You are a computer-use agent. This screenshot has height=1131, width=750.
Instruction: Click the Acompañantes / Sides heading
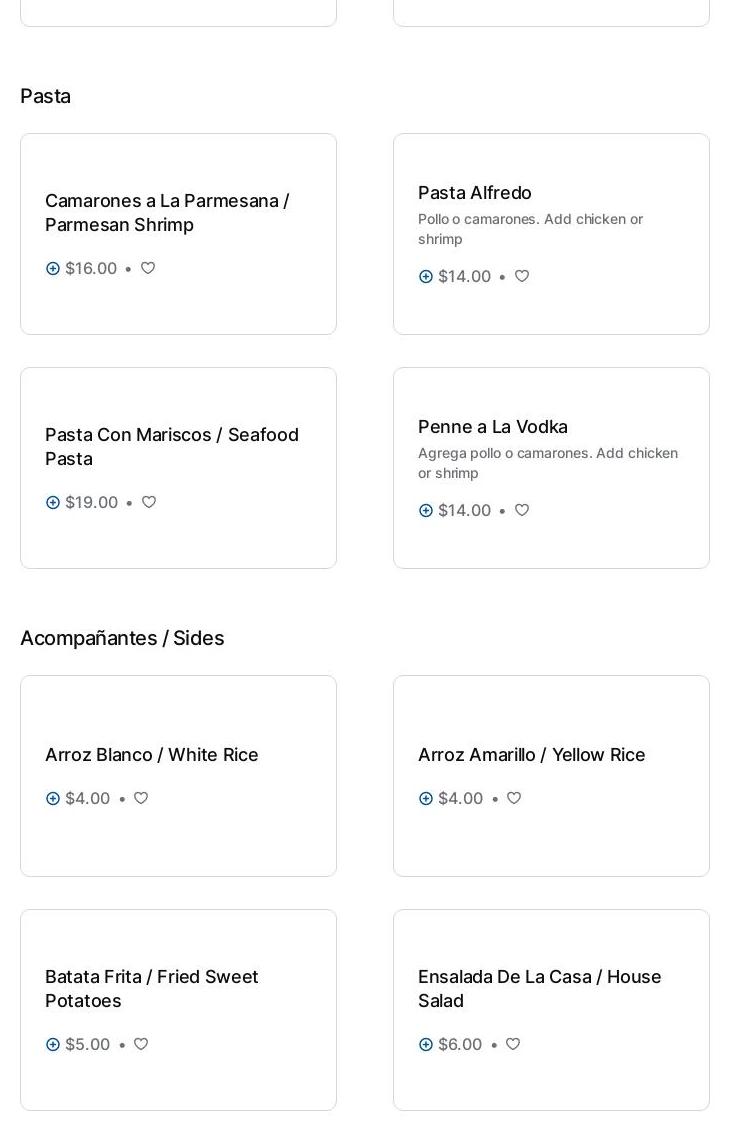pos(122,638)
